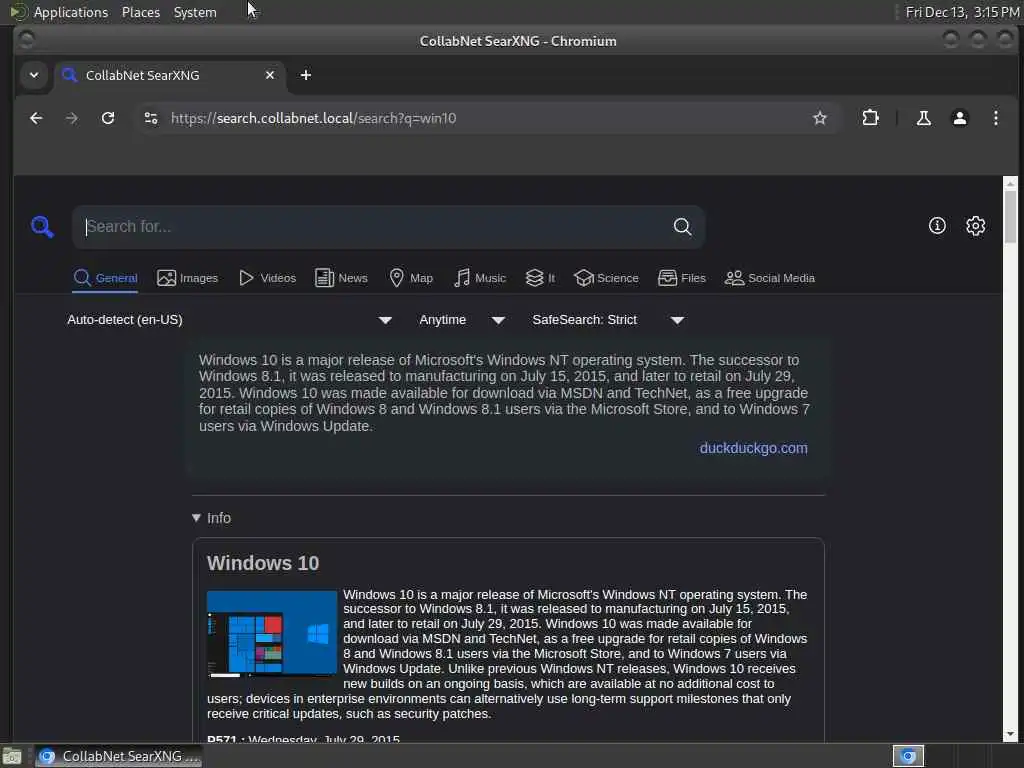Open the Anytime time range dropdown
The width and height of the screenshot is (1024, 768).
coord(462,320)
